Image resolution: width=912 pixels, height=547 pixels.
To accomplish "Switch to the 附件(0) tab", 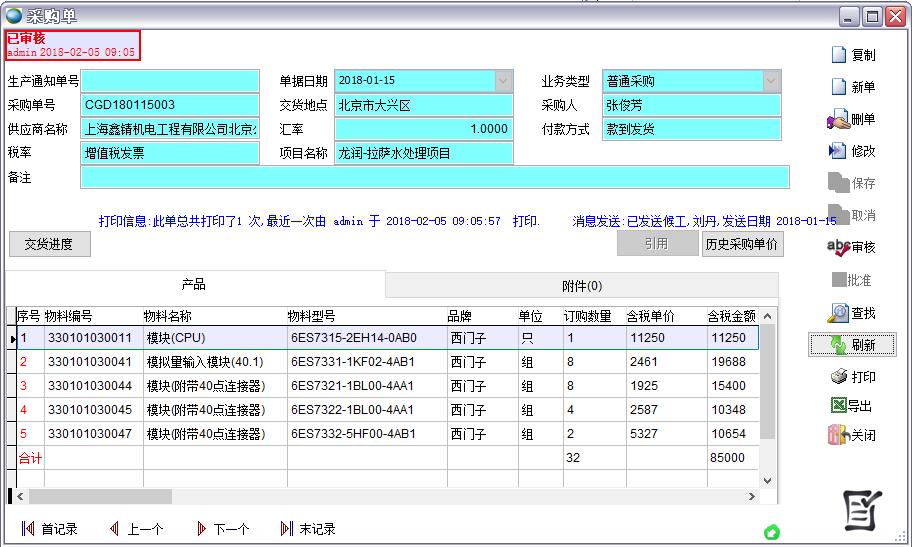I will pyautogui.click(x=581, y=286).
